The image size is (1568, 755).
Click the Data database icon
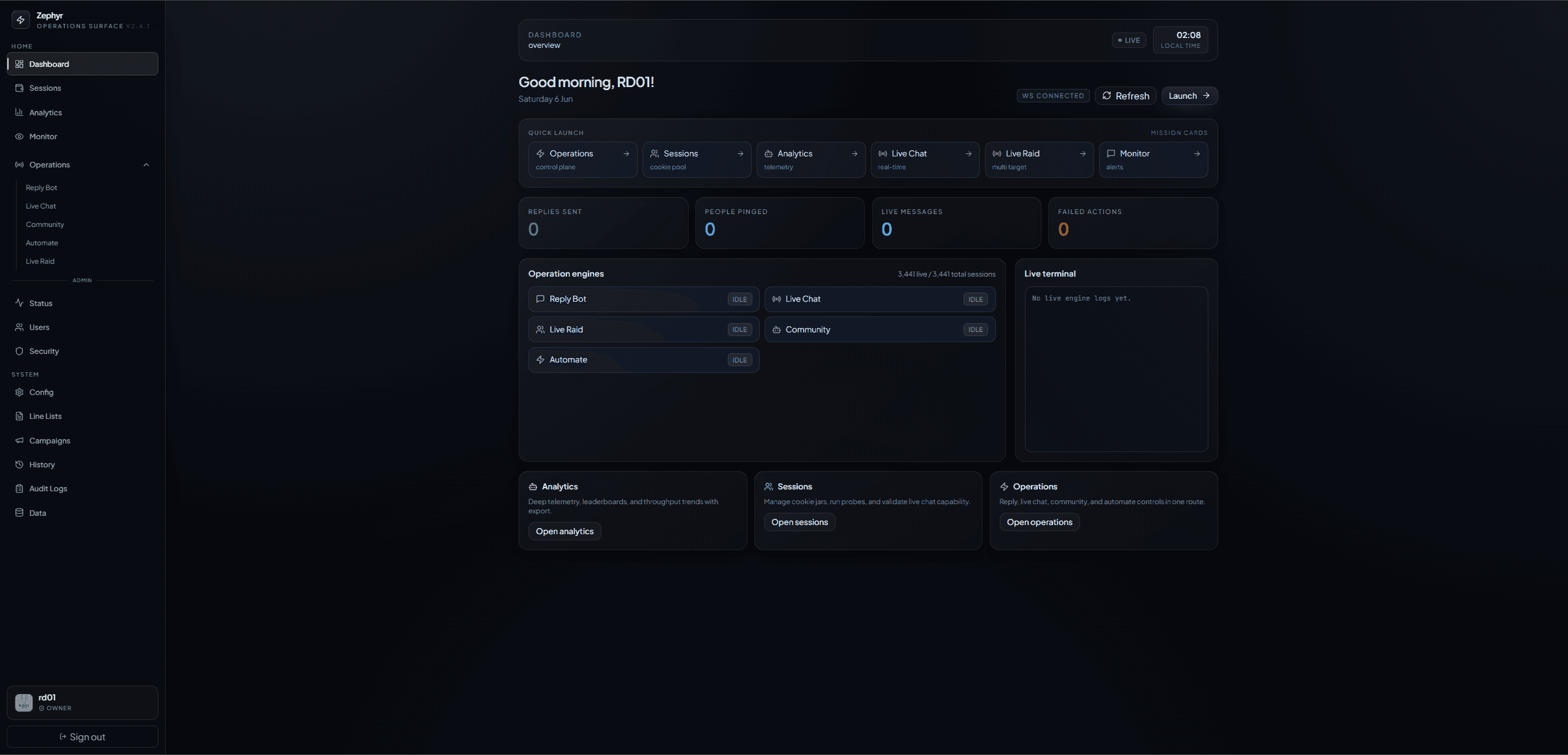[x=19, y=513]
